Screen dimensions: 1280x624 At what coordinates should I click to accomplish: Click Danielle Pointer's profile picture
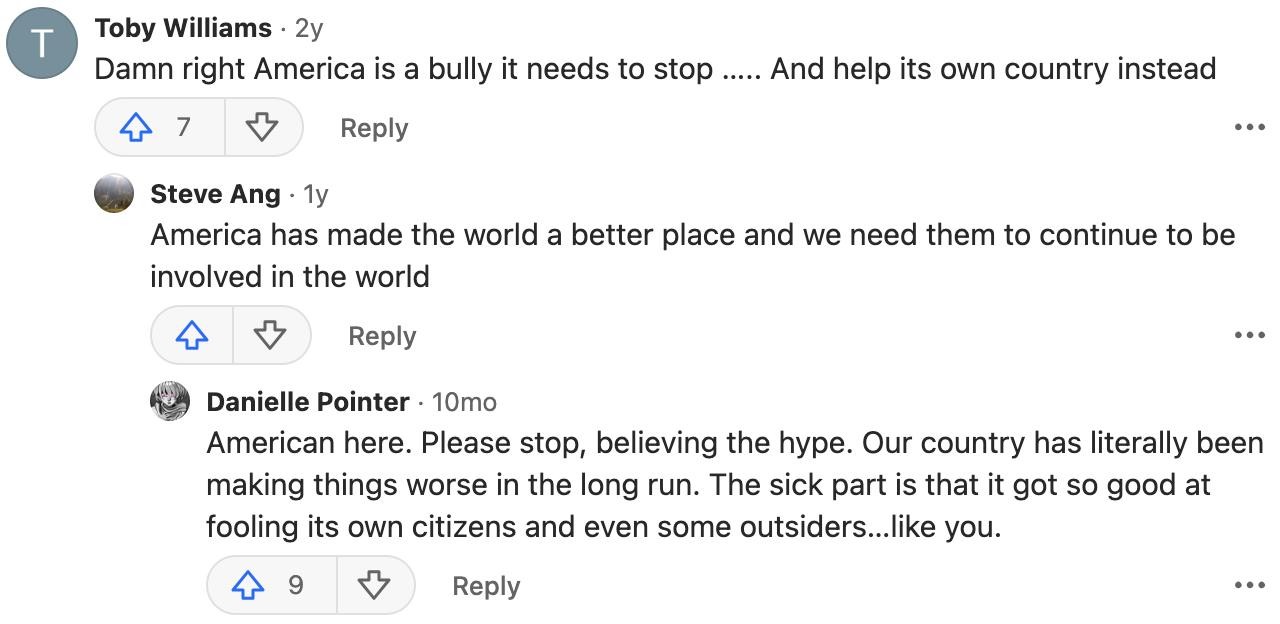pyautogui.click(x=170, y=401)
